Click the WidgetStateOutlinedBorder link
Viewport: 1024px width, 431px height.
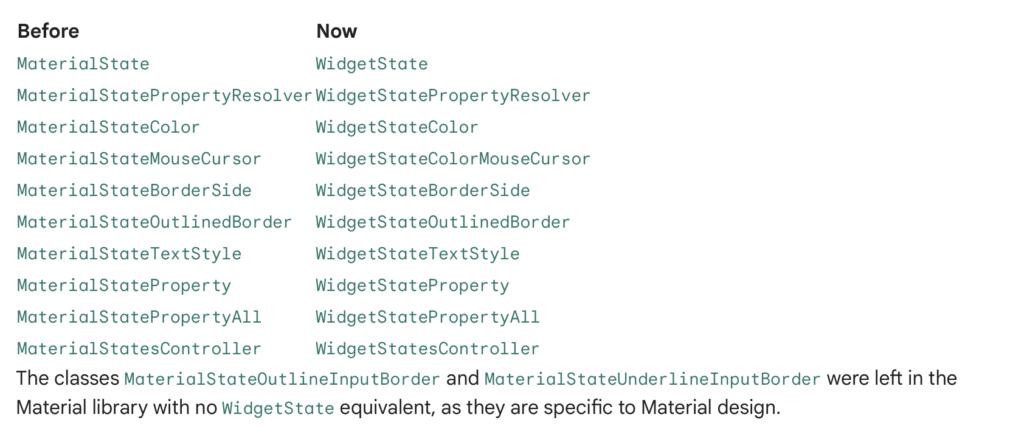[x=443, y=222]
